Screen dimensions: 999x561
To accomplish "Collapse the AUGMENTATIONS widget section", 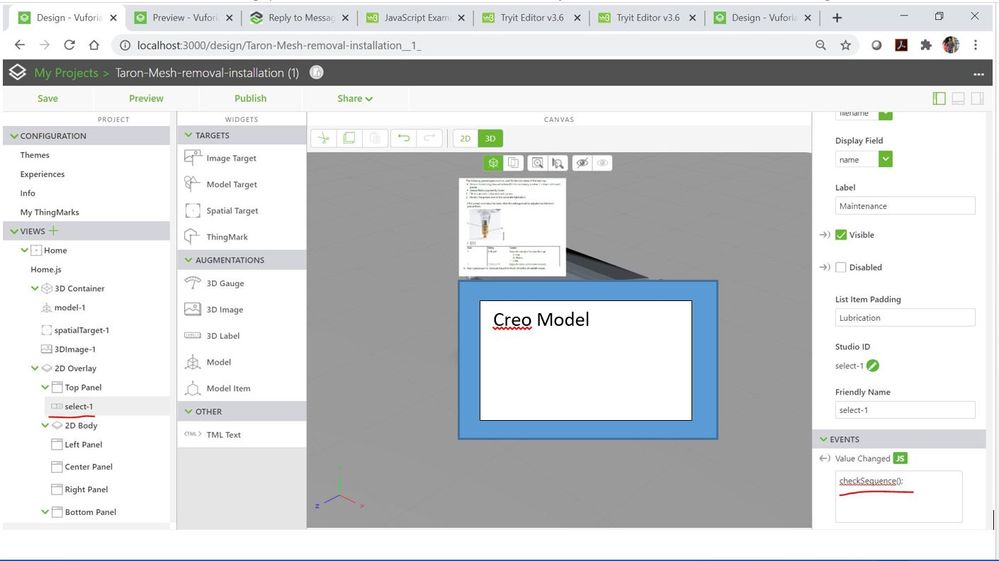I will coord(188,260).
